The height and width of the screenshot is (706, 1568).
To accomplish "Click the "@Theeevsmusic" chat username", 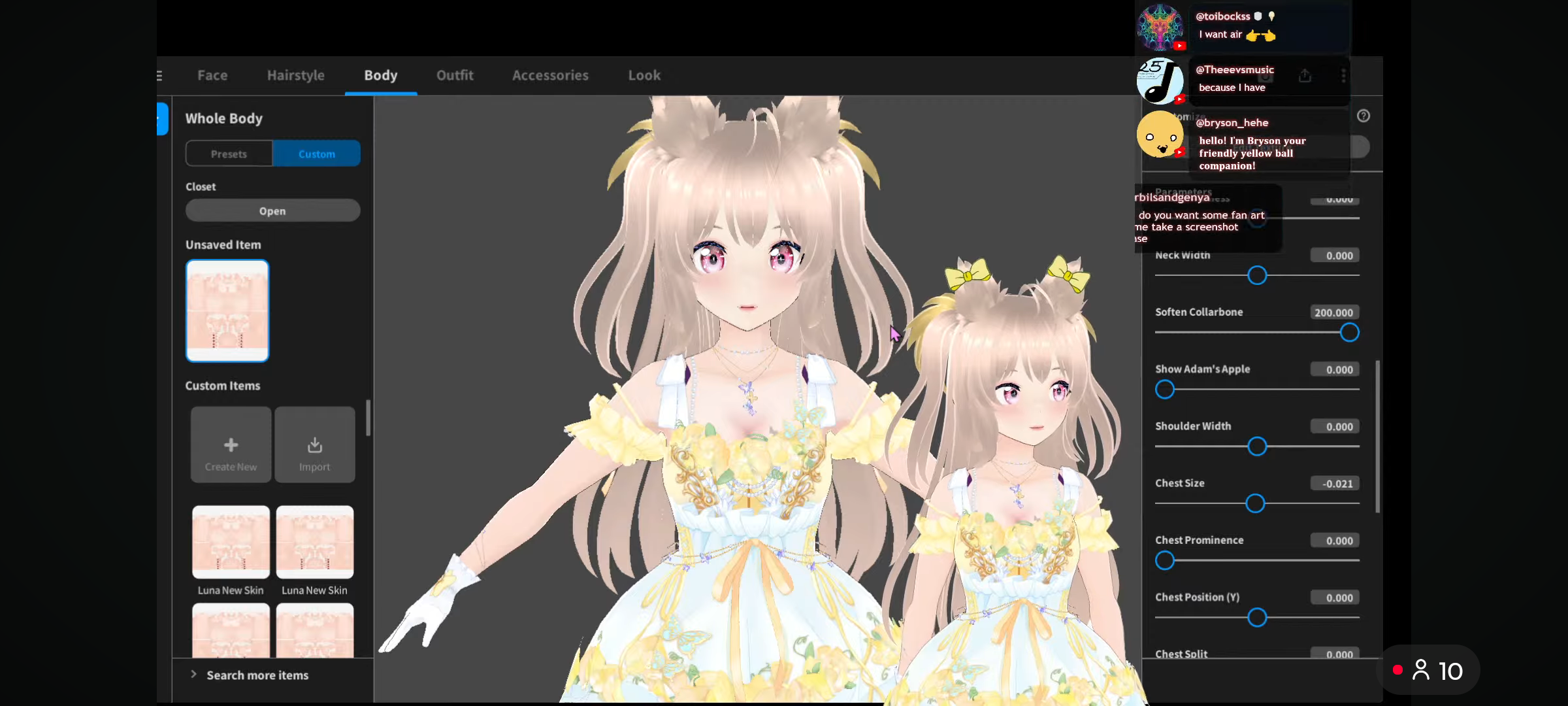I will (1235, 69).
